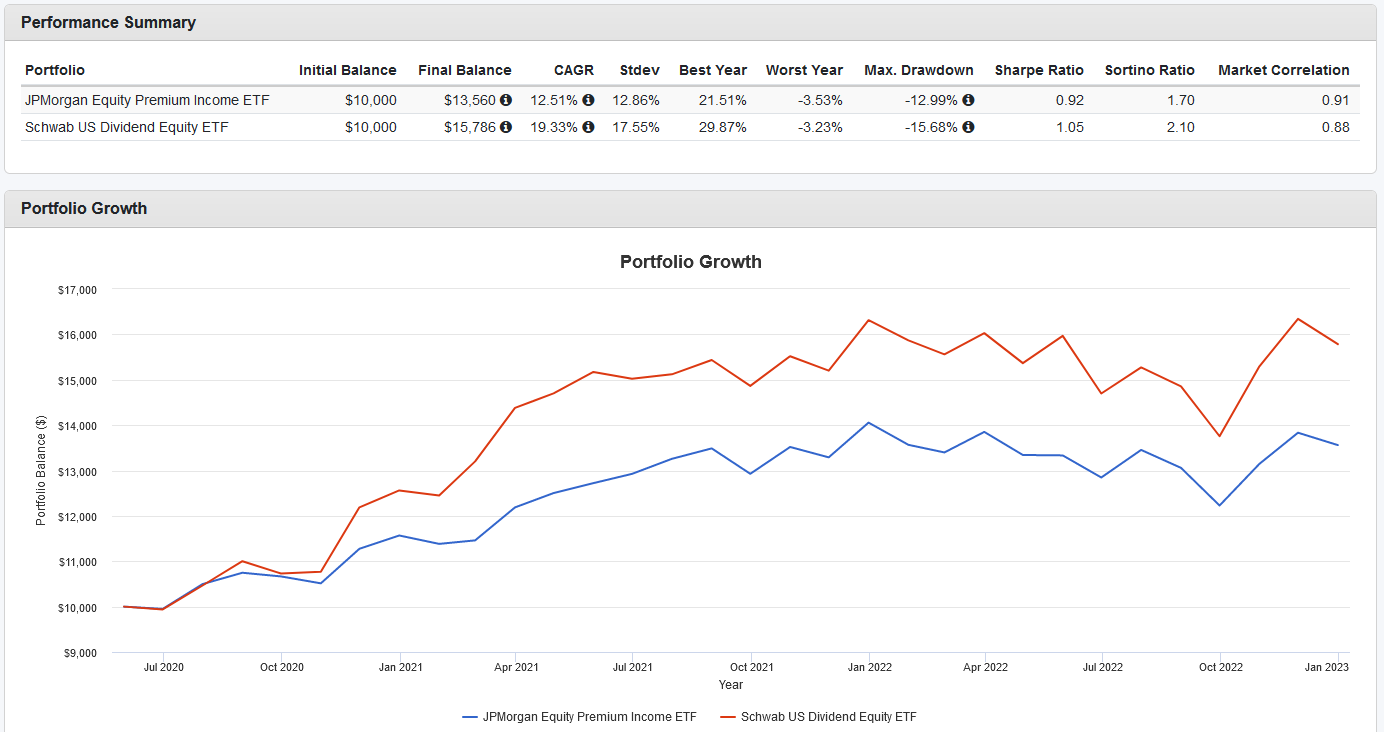This screenshot has width=1384, height=732.
Task: Click the 17.55% Stdev value
Action: point(635,127)
